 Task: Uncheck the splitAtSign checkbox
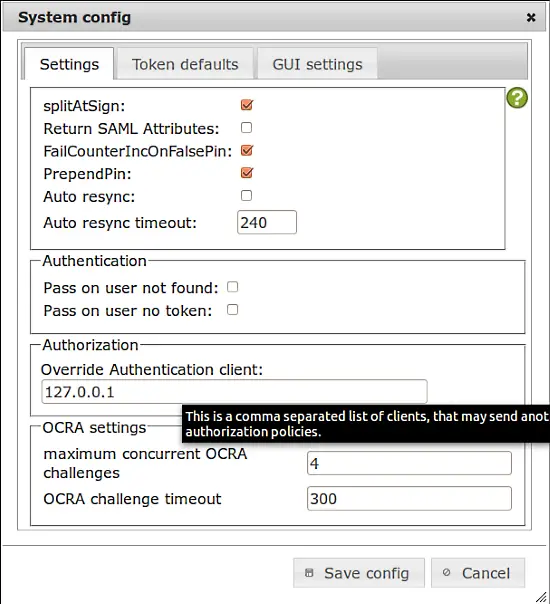pos(246,105)
